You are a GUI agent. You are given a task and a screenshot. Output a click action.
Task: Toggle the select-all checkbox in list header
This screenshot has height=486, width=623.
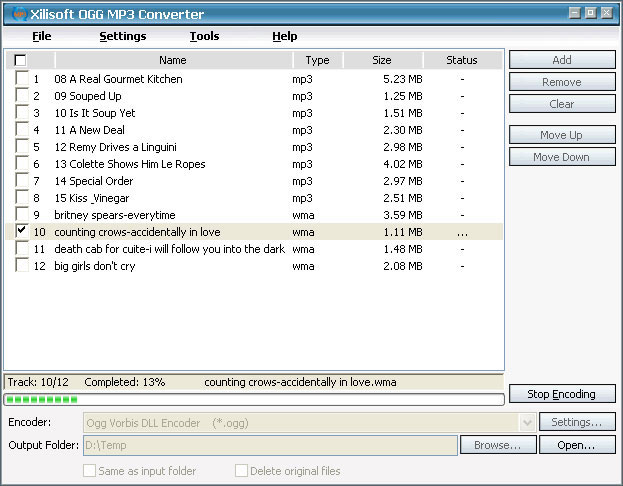(x=21, y=60)
